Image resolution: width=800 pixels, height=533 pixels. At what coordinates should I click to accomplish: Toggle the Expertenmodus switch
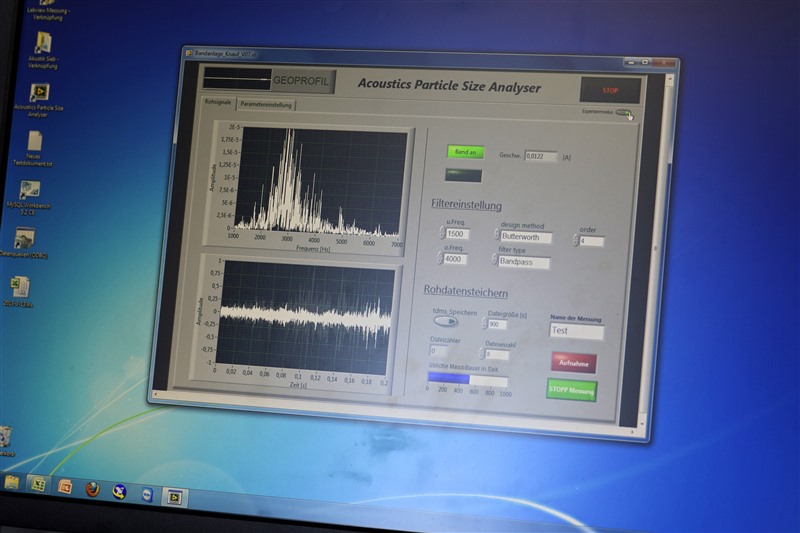[x=623, y=113]
